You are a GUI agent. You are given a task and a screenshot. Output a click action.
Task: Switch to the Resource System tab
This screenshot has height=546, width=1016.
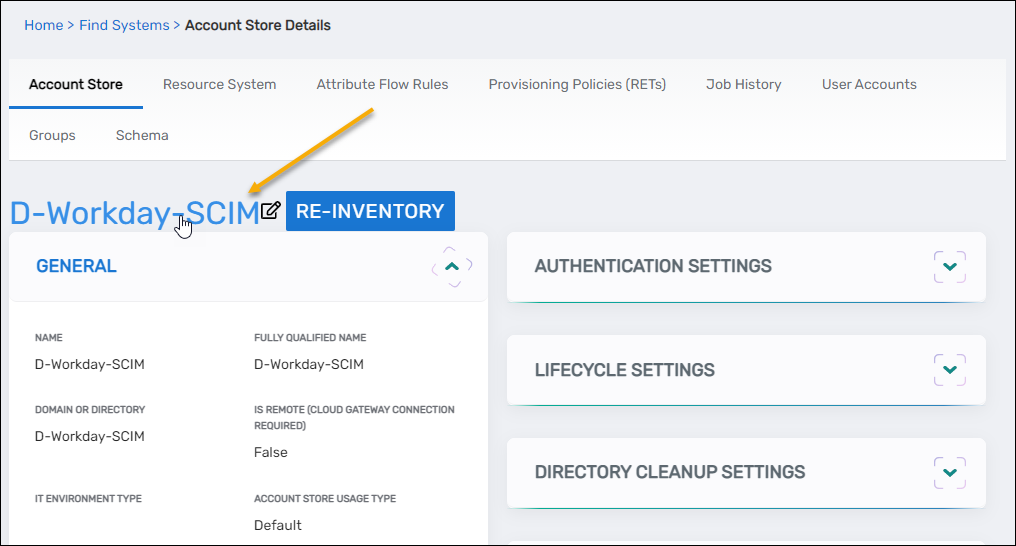219,84
